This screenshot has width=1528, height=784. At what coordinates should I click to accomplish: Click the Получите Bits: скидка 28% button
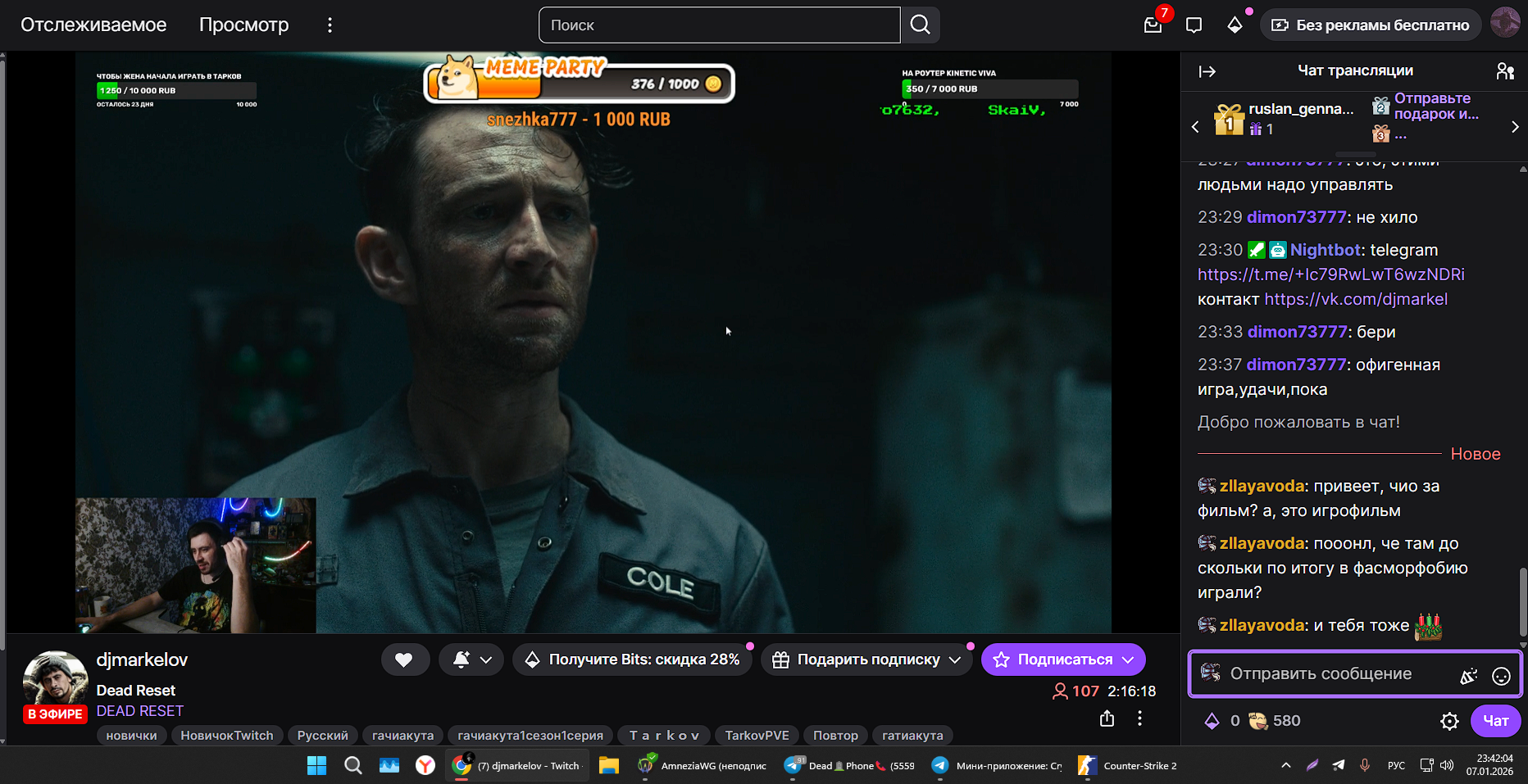click(x=632, y=659)
